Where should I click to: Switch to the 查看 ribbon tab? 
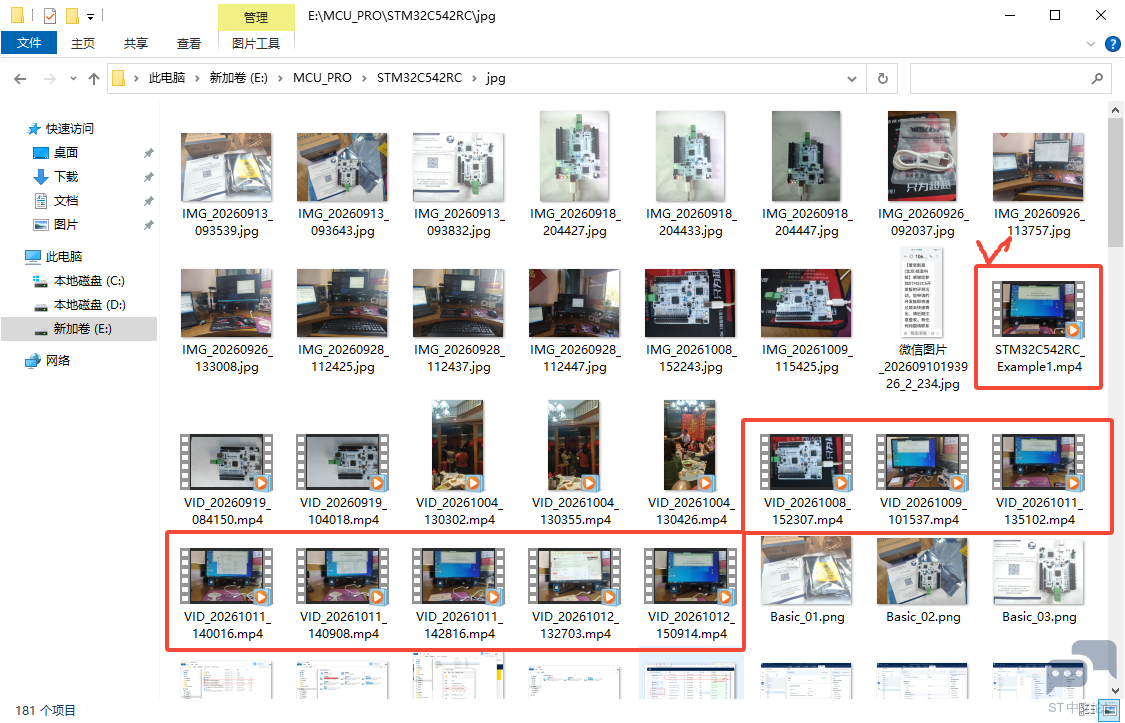189,44
